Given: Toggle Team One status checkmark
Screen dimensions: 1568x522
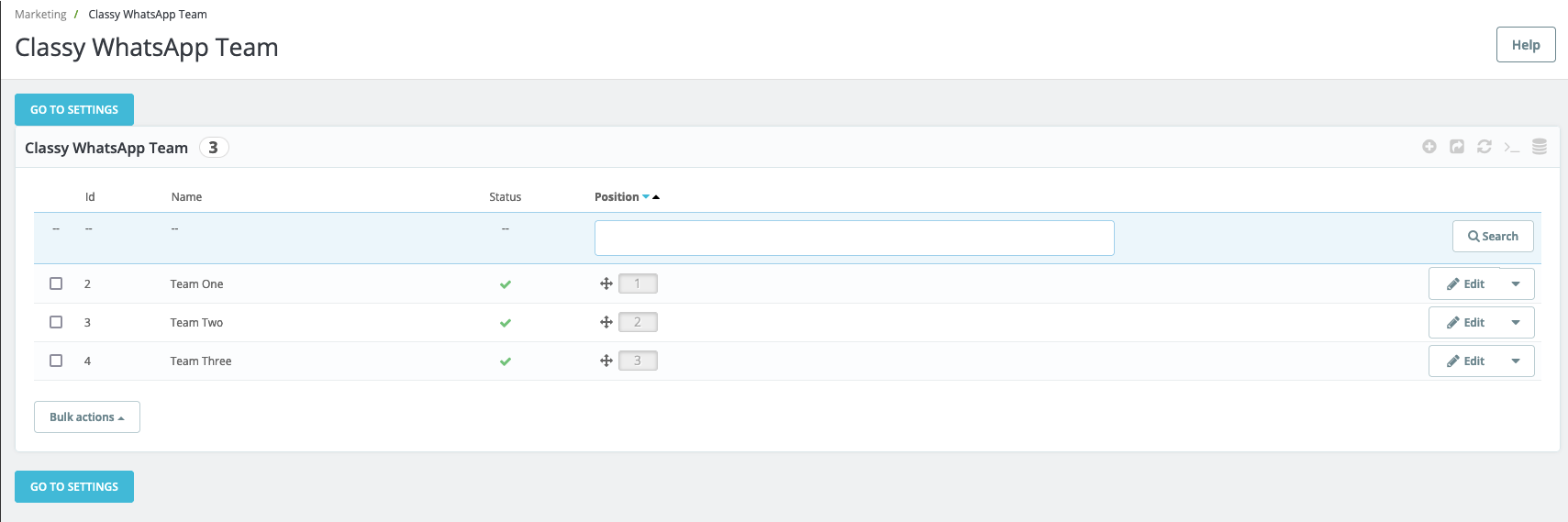Looking at the screenshot, I should point(506,284).
